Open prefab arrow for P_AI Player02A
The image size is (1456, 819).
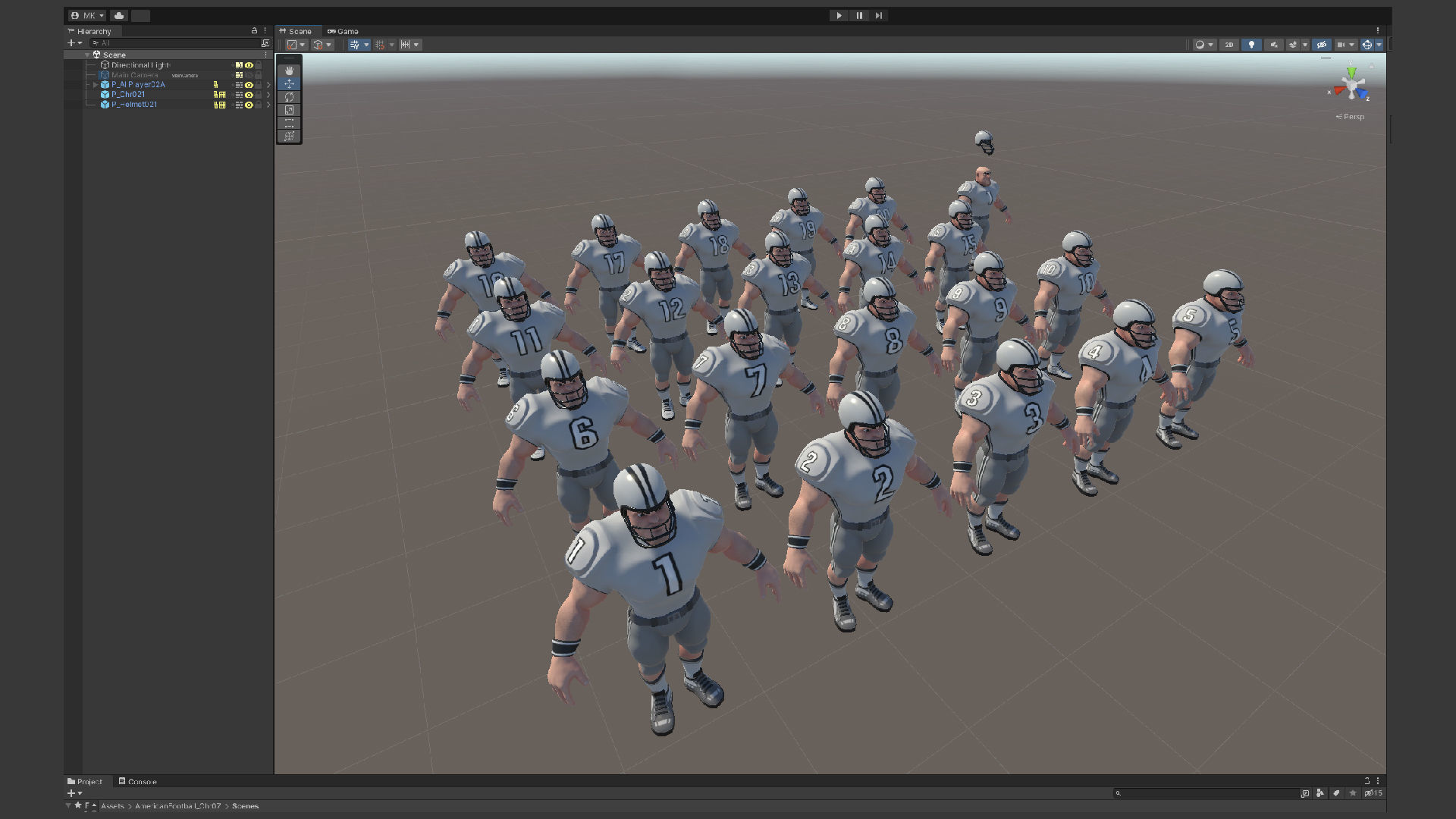tap(268, 85)
